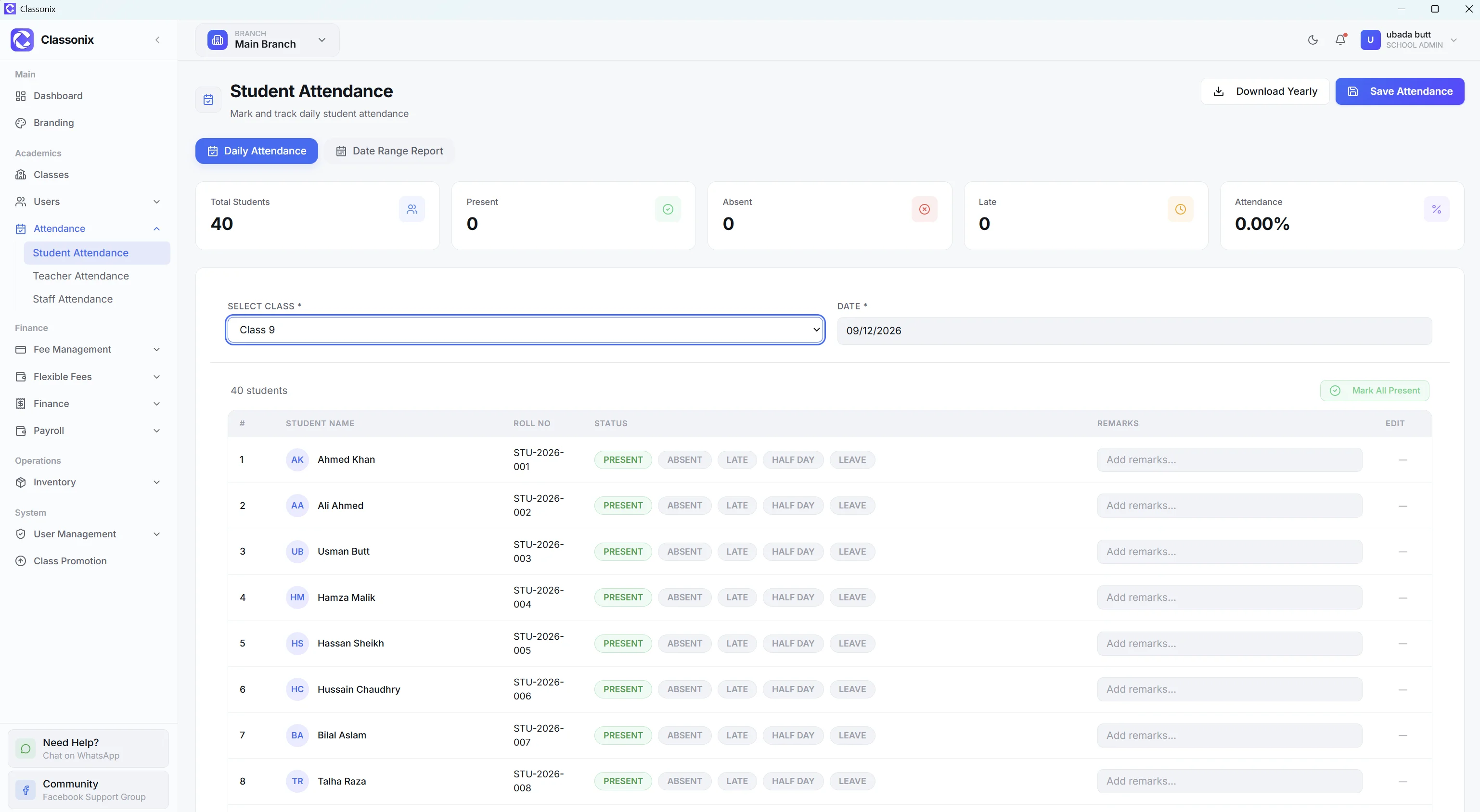Expand the Inventory sidebar menu
1480x812 pixels.
88,482
